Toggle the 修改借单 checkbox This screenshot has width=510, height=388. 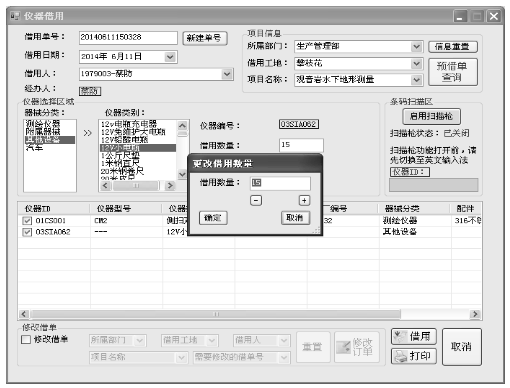point(26,340)
